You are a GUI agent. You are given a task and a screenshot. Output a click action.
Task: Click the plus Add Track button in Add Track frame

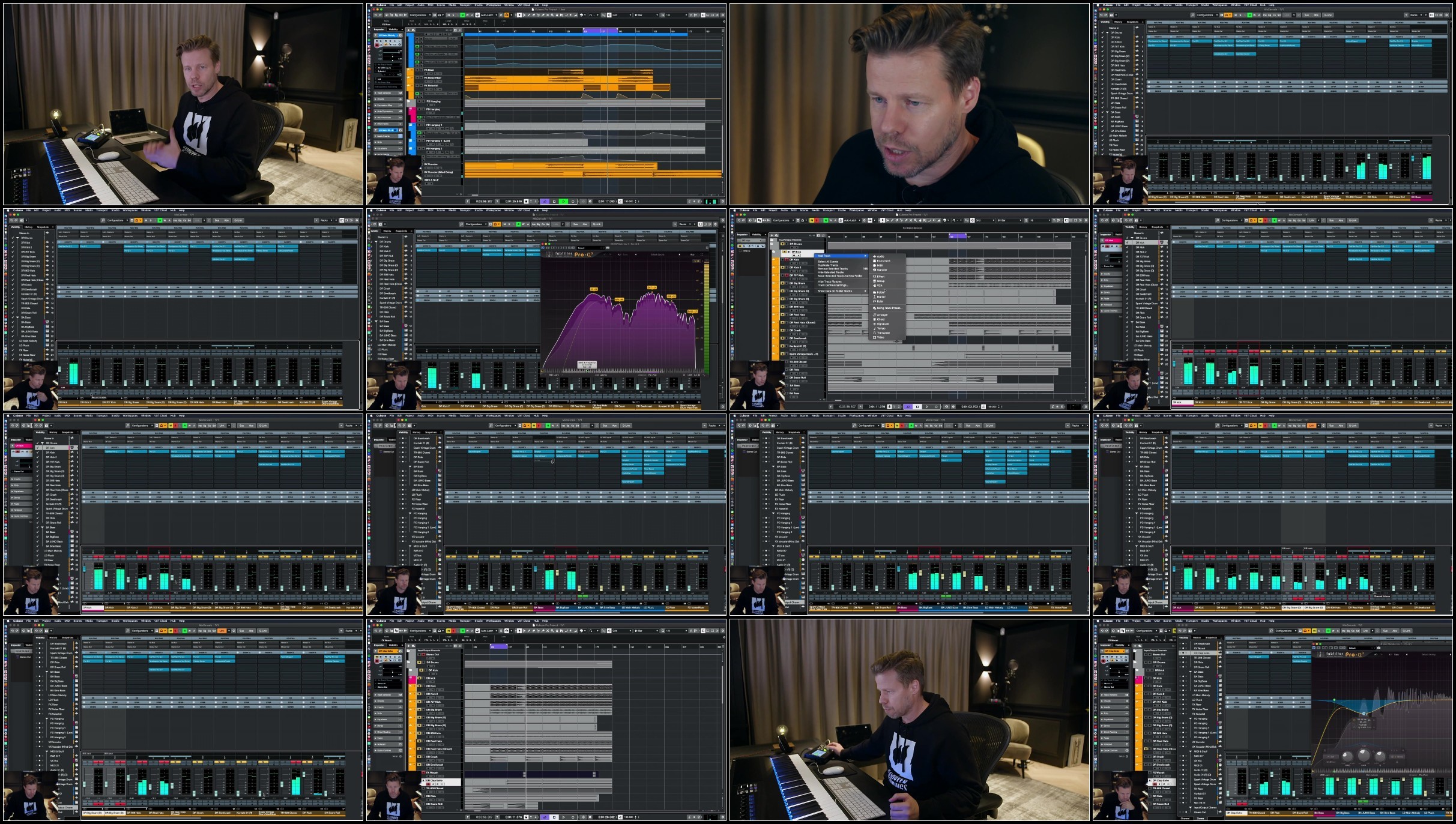(772, 235)
